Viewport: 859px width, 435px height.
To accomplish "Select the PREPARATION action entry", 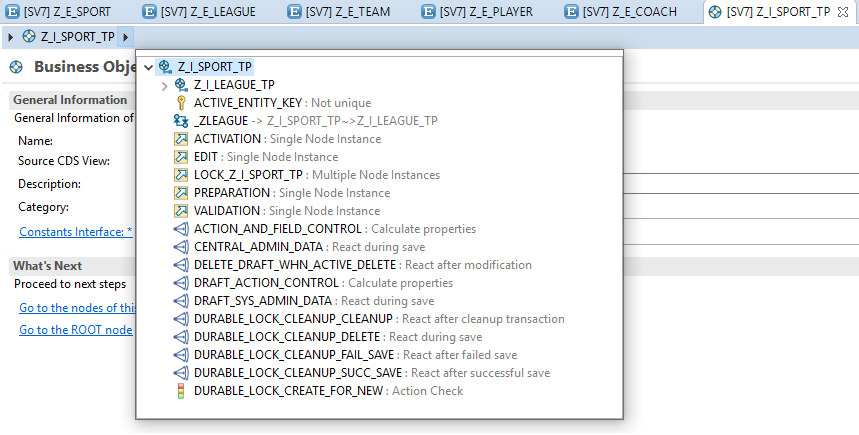I will pyautogui.click(x=292, y=193).
